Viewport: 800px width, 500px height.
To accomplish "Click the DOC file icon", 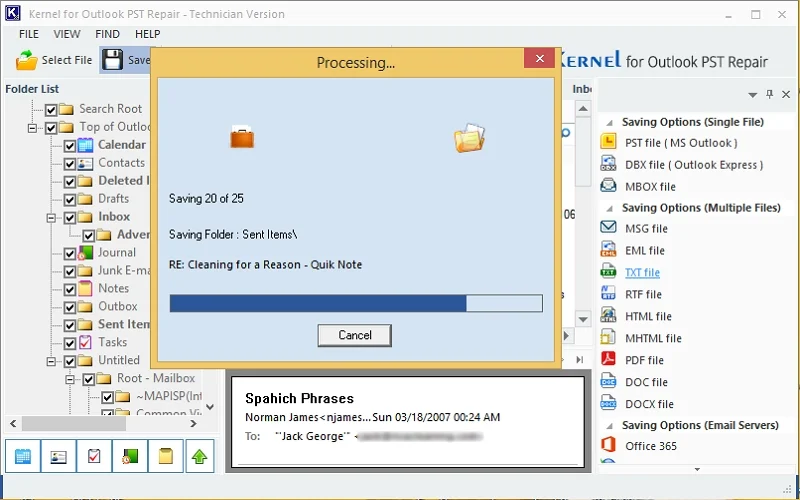I will click(608, 381).
